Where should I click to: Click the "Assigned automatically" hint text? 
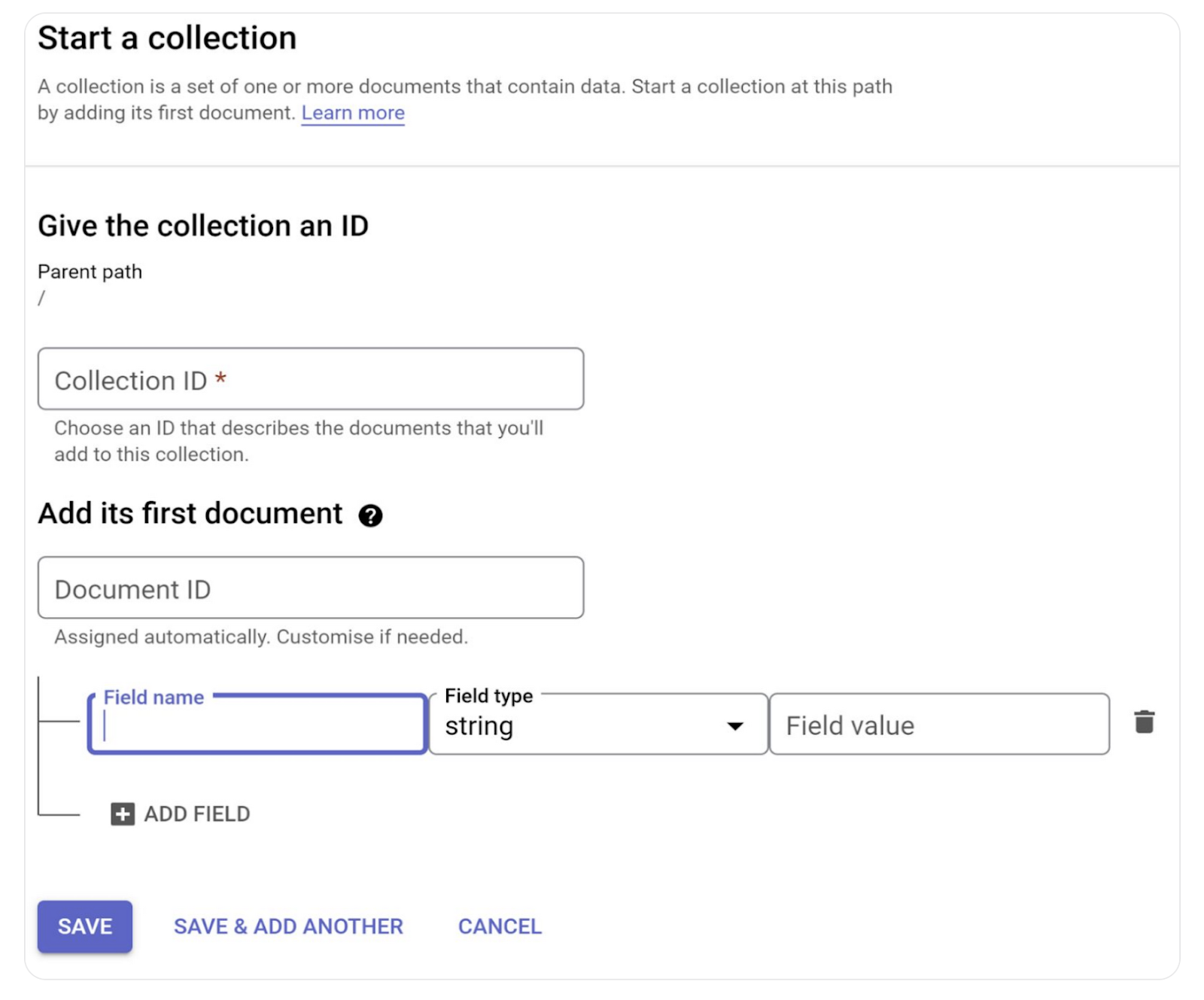click(x=261, y=637)
